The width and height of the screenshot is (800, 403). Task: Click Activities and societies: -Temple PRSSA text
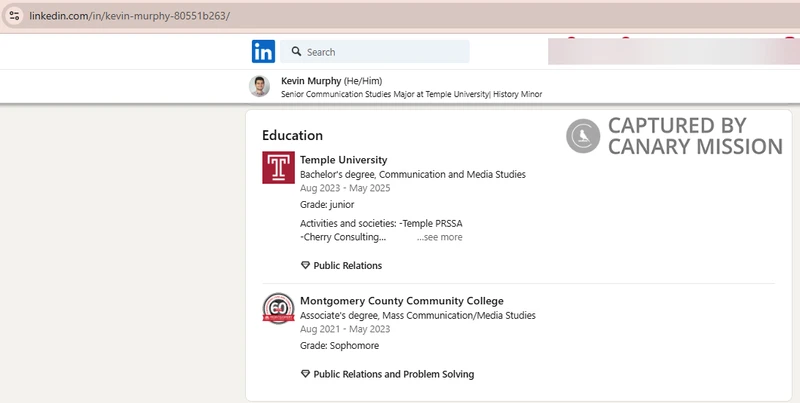point(381,223)
